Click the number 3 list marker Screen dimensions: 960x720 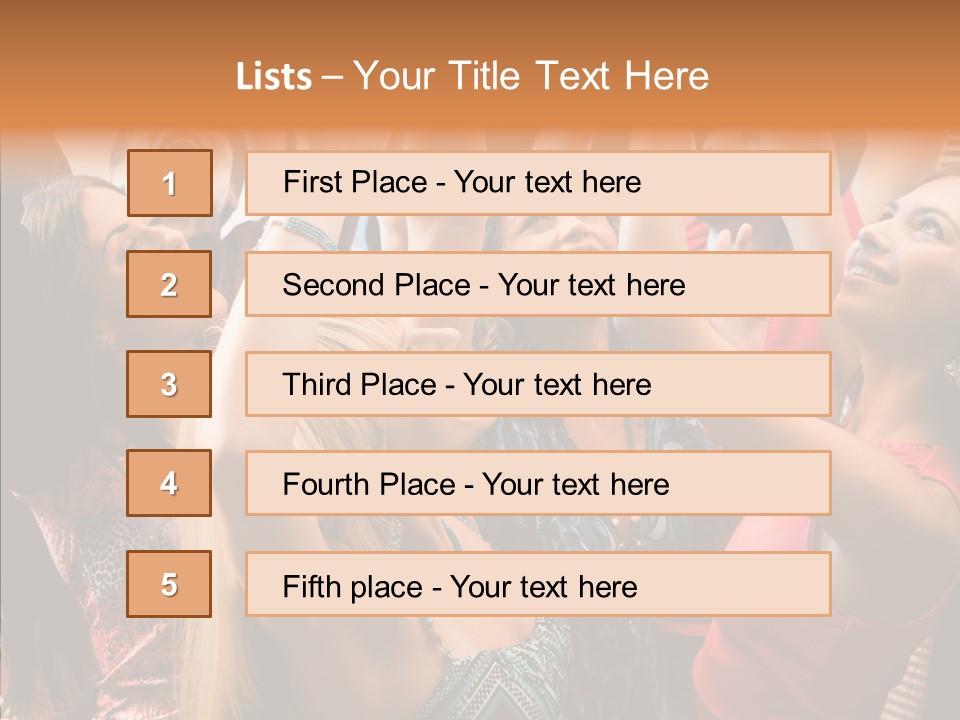(169, 384)
